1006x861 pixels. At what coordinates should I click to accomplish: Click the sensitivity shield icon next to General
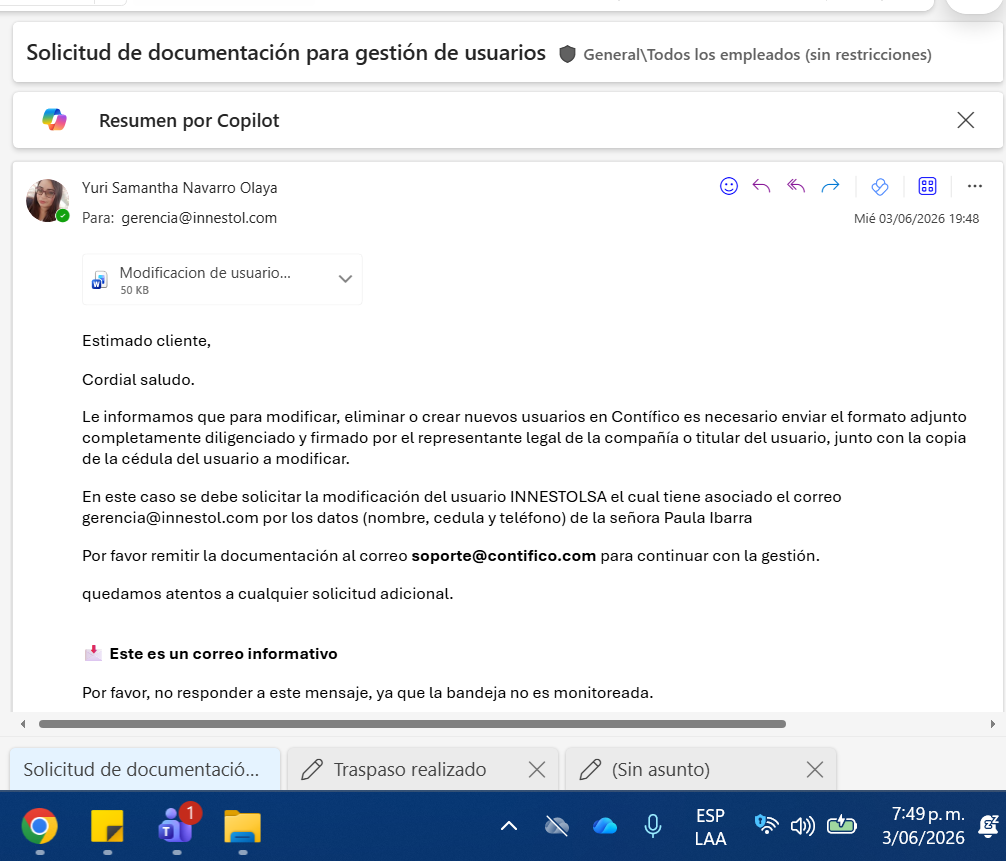[x=567, y=54]
